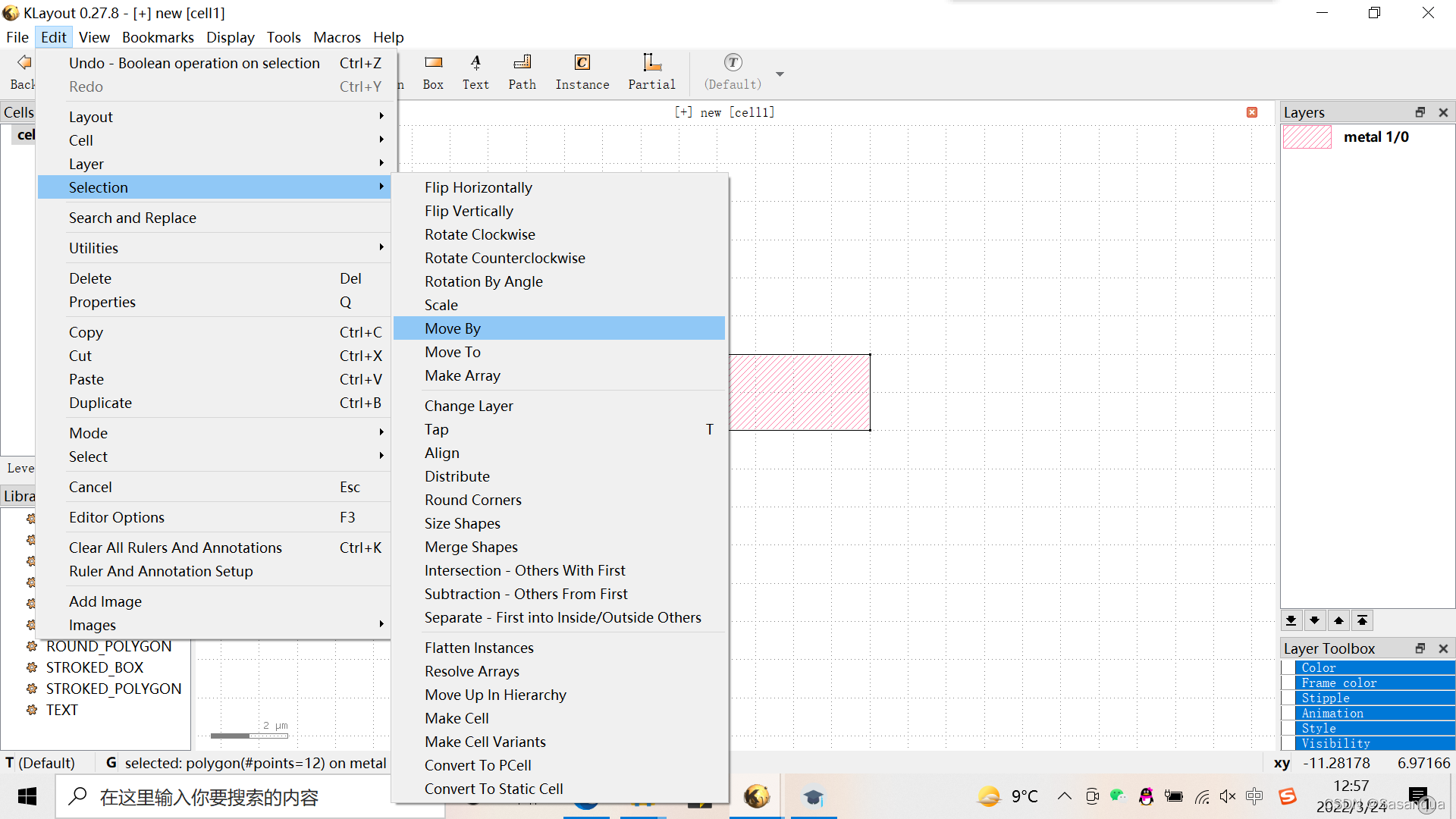Choose Move By from Selection submenu
The image size is (1456, 819).
pyautogui.click(x=453, y=328)
